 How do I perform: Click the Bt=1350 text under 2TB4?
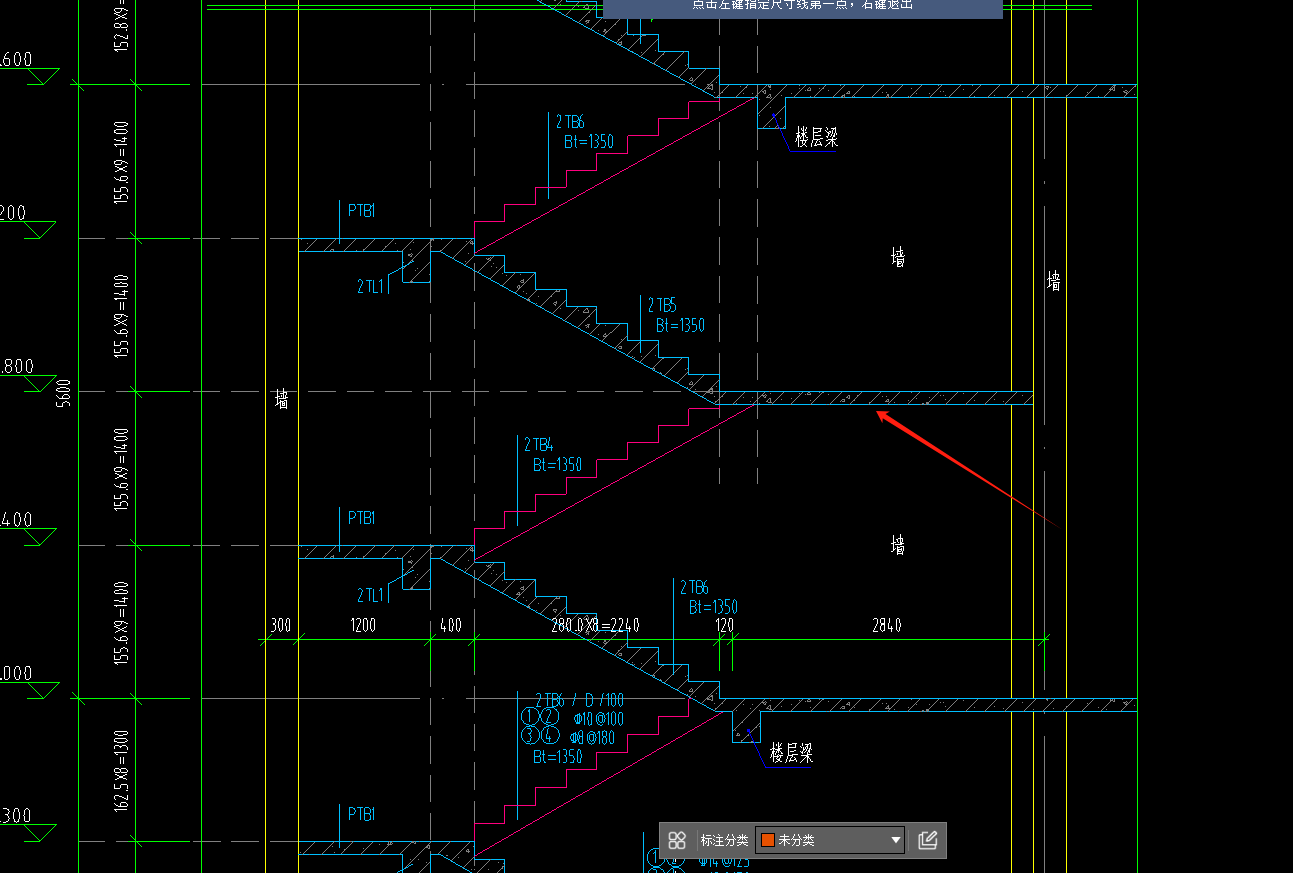coord(557,465)
